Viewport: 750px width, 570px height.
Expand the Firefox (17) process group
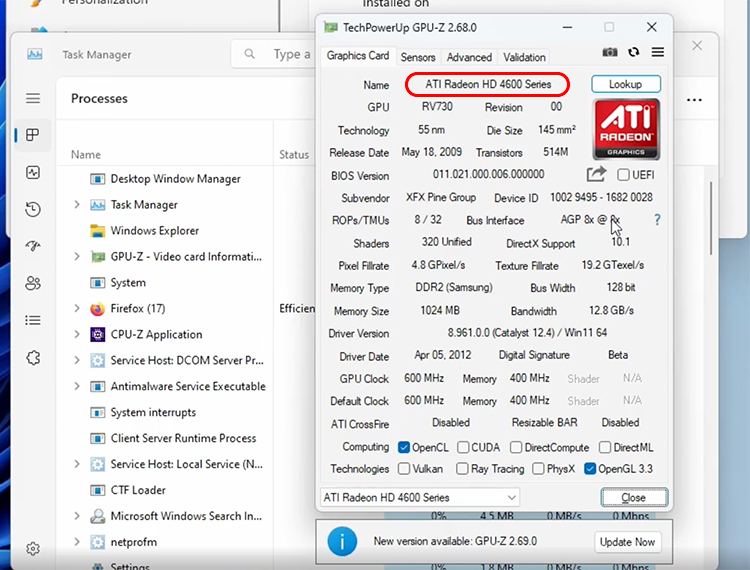tap(77, 308)
